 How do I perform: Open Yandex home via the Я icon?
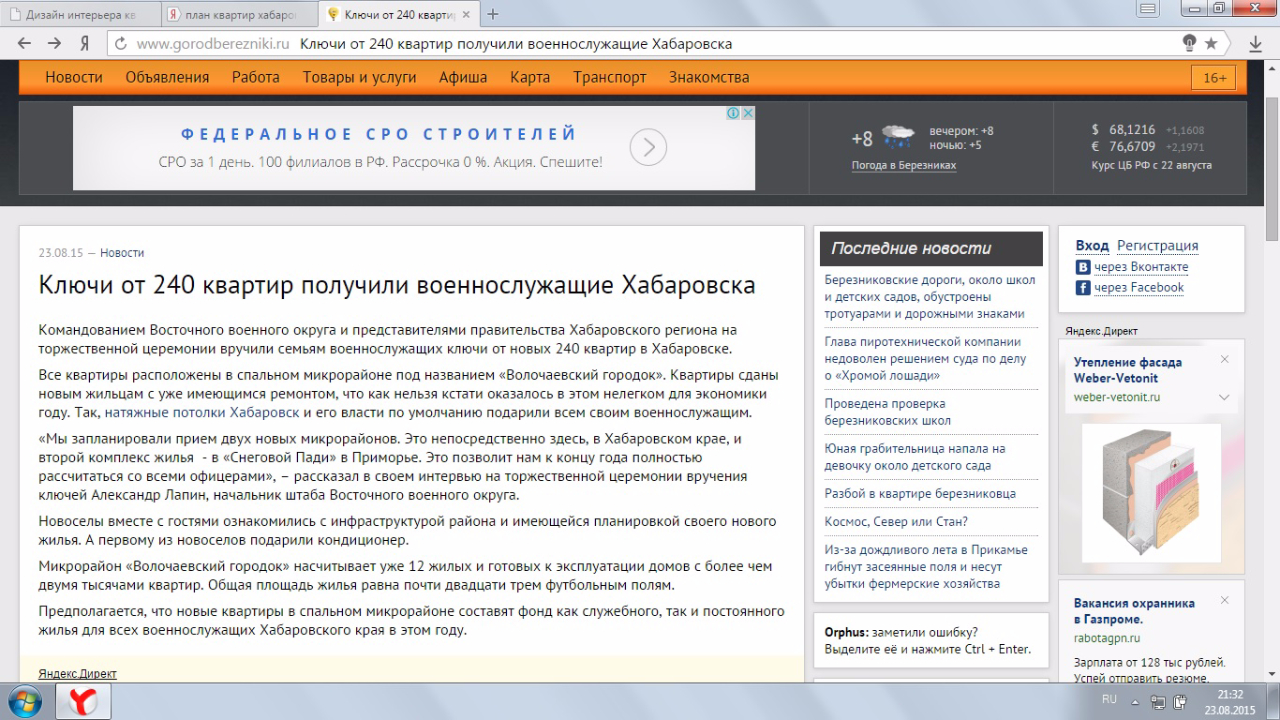(85, 44)
